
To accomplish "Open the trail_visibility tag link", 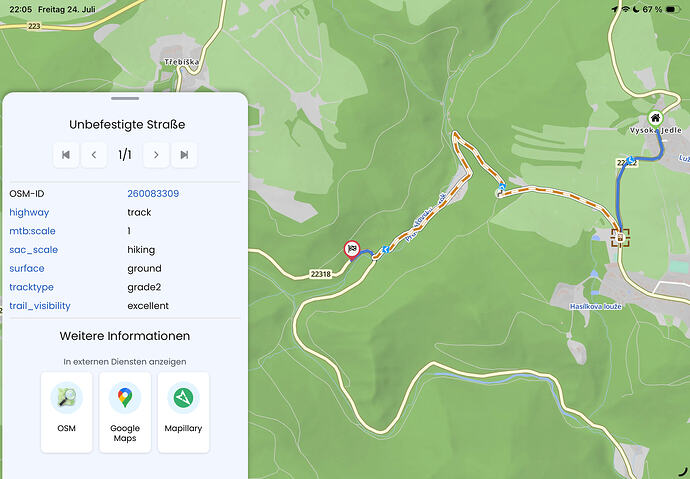I will 40,306.
